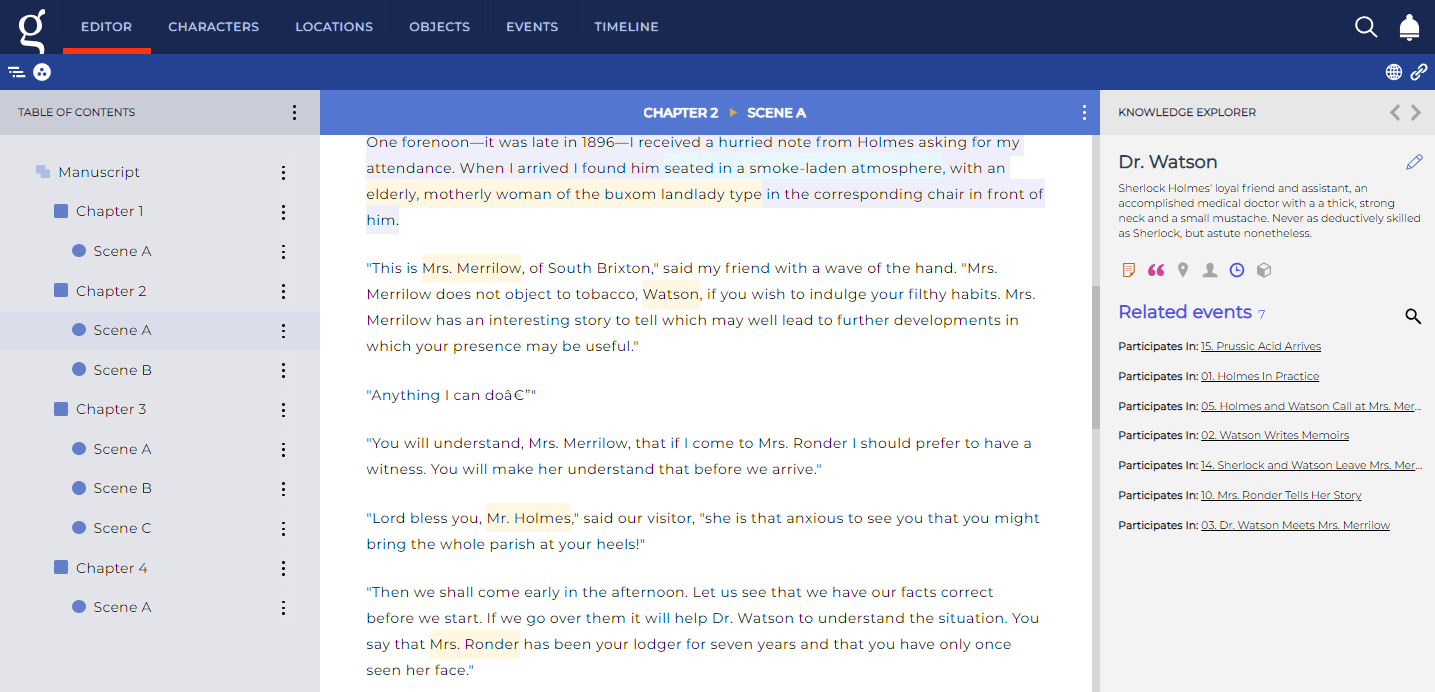Open options for Scene B under Chapter 2
Viewport: 1435px width, 692px height.
point(284,371)
